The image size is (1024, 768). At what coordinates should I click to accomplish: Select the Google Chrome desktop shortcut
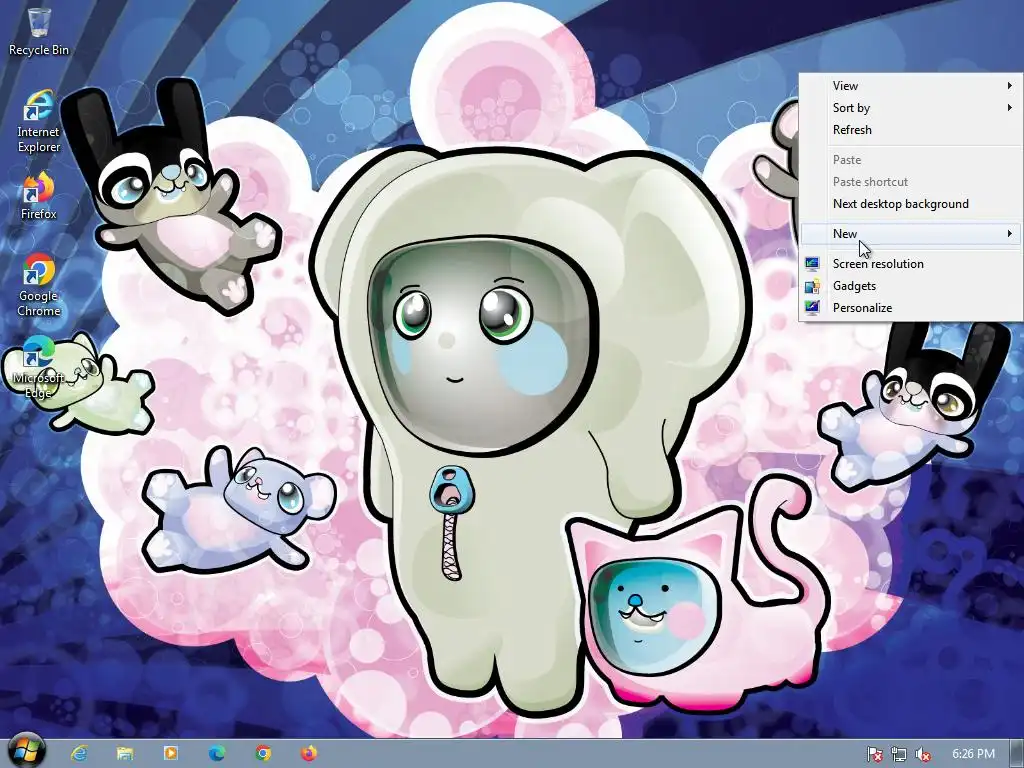point(39,285)
